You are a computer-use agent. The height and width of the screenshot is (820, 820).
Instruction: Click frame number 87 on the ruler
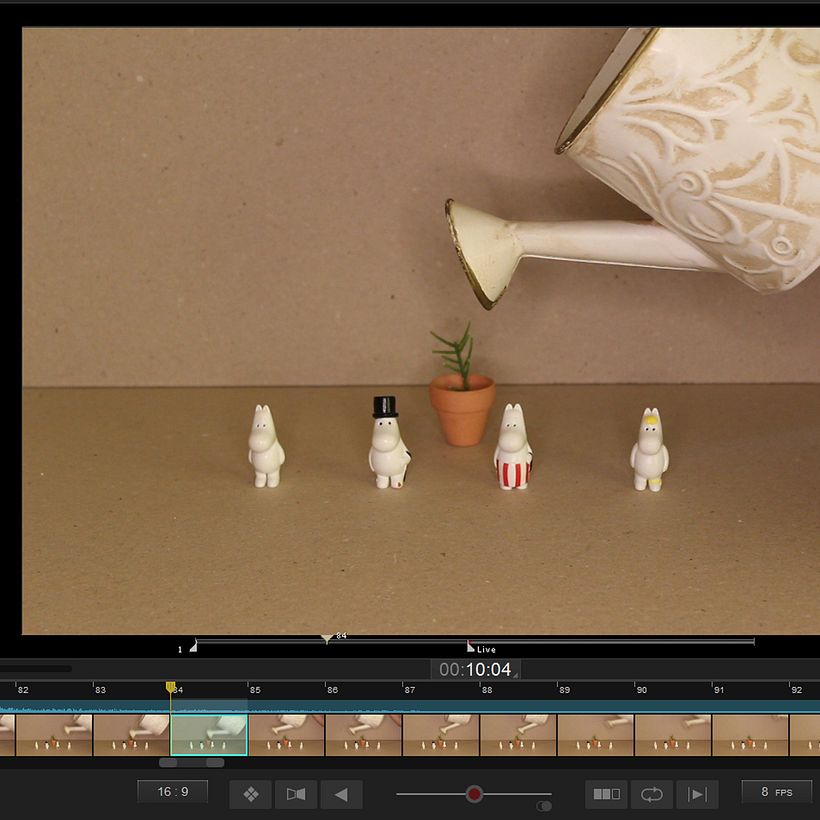tap(410, 690)
